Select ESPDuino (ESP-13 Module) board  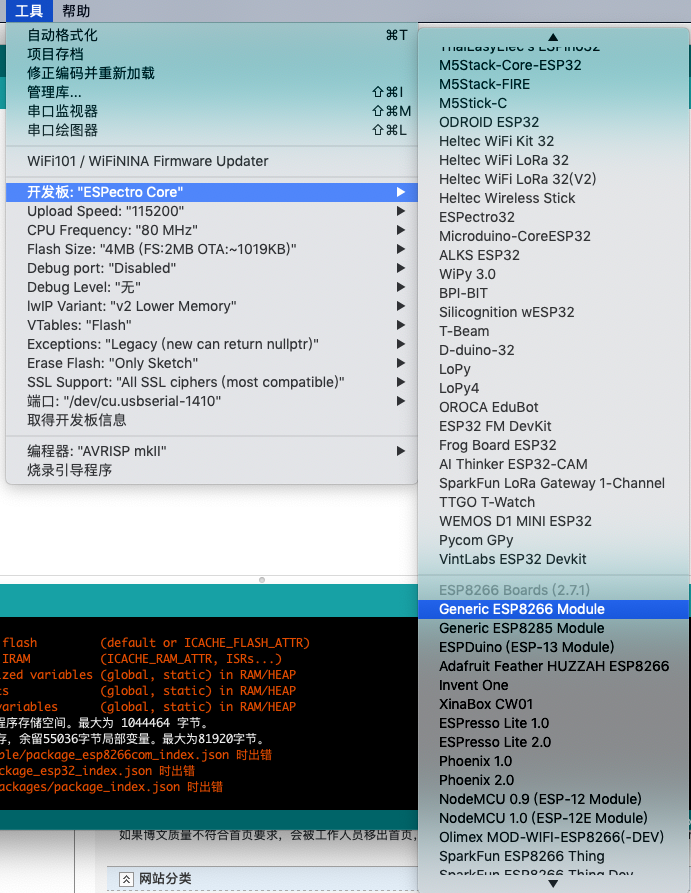553,647
